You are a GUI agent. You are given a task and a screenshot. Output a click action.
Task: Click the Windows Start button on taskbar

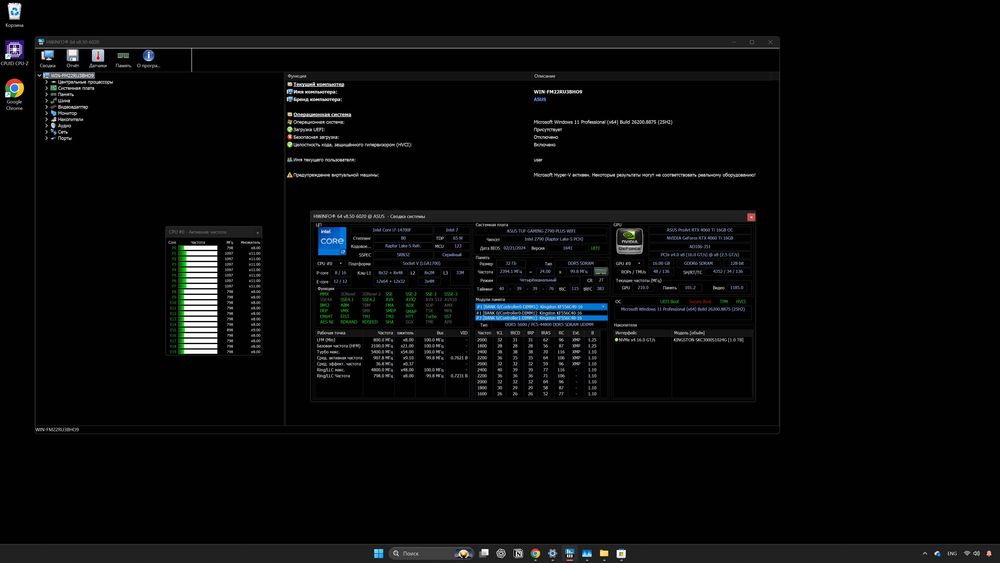[378, 553]
